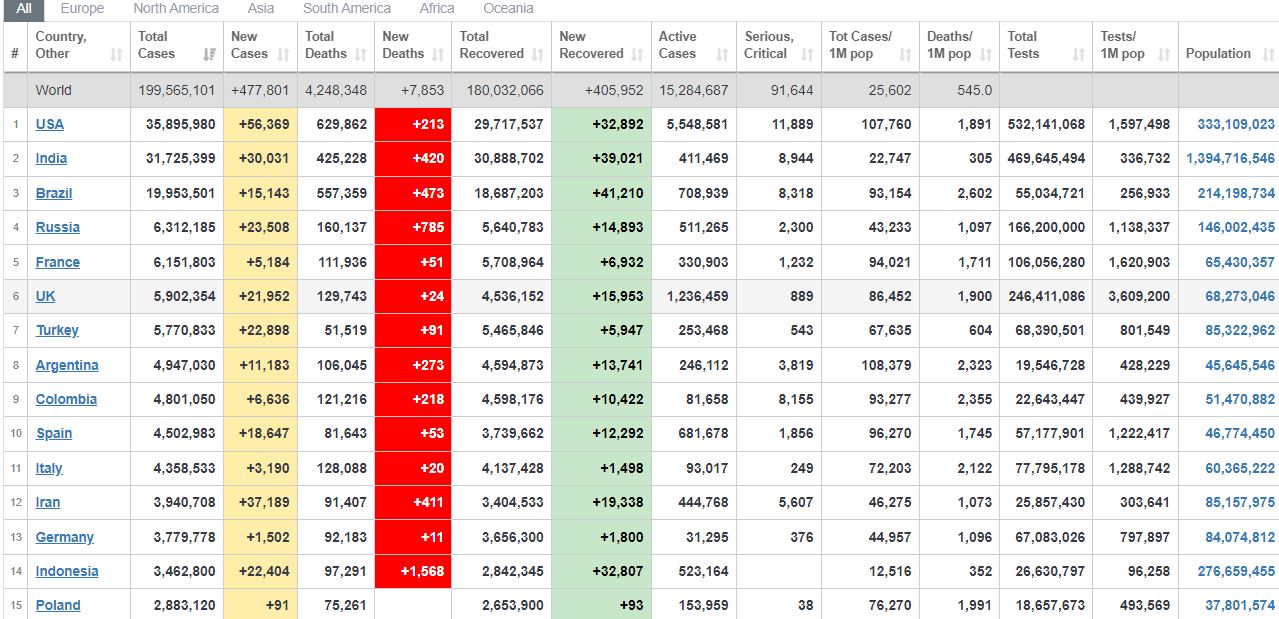Sort by Serious, Critical column arrows
Image resolution: width=1279 pixels, height=619 pixels.
[x=808, y=54]
